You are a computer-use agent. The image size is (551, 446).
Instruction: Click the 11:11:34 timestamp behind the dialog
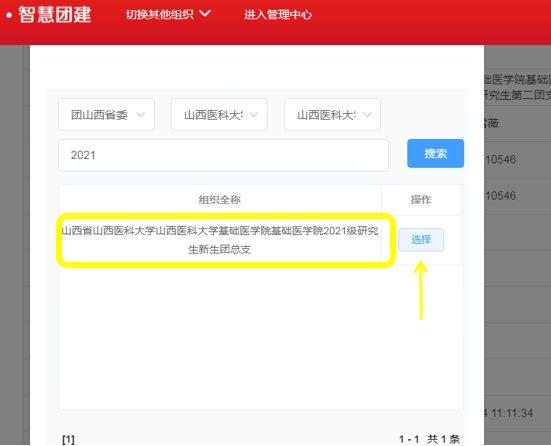click(512, 413)
